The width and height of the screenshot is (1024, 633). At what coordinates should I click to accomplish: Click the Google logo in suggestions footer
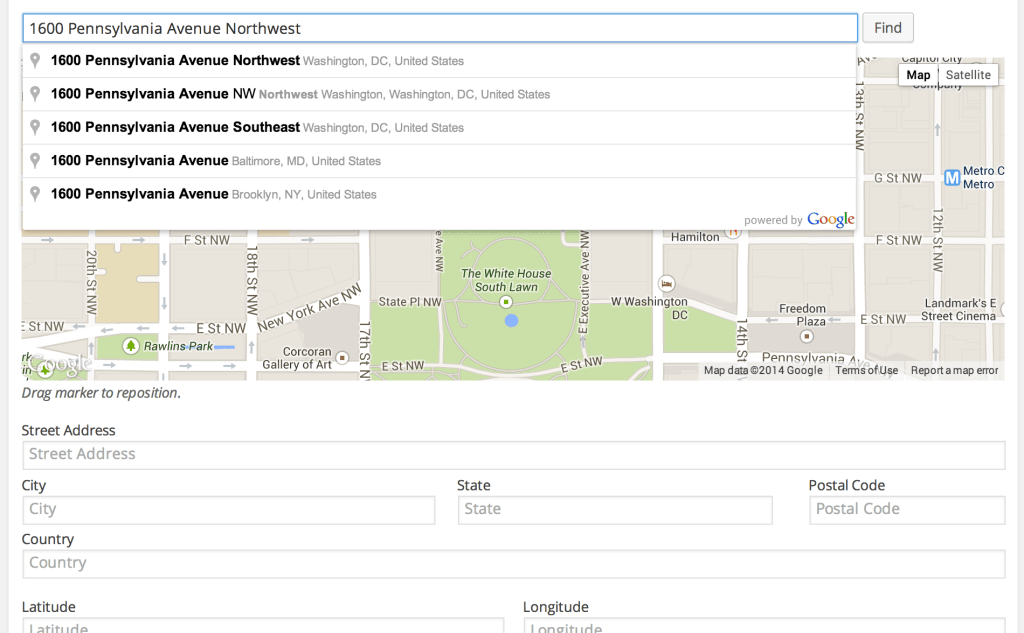830,220
